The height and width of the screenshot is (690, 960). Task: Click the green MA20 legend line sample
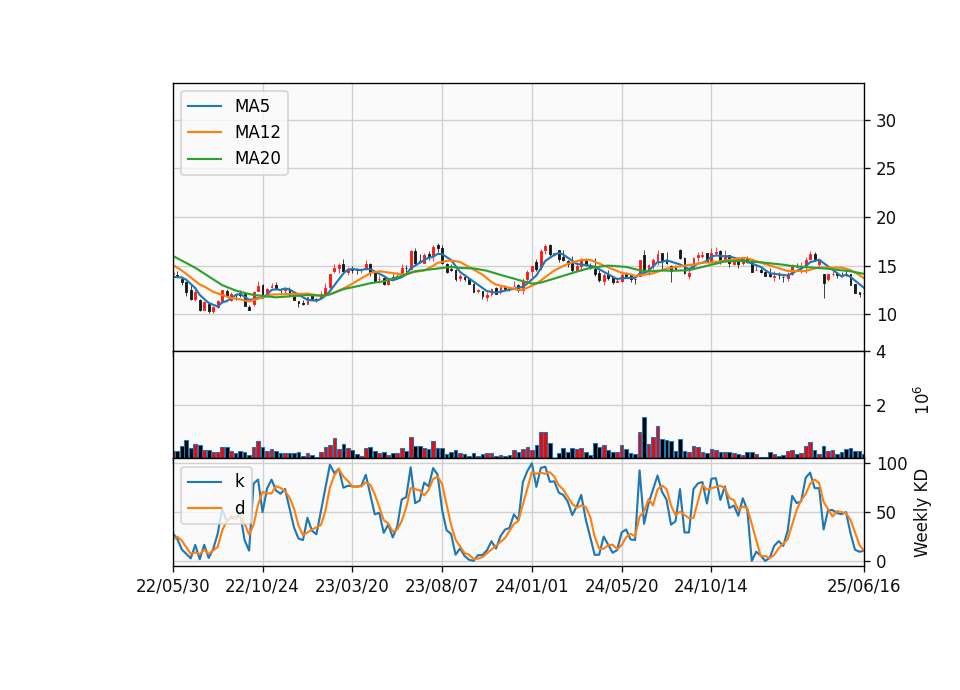(x=204, y=159)
